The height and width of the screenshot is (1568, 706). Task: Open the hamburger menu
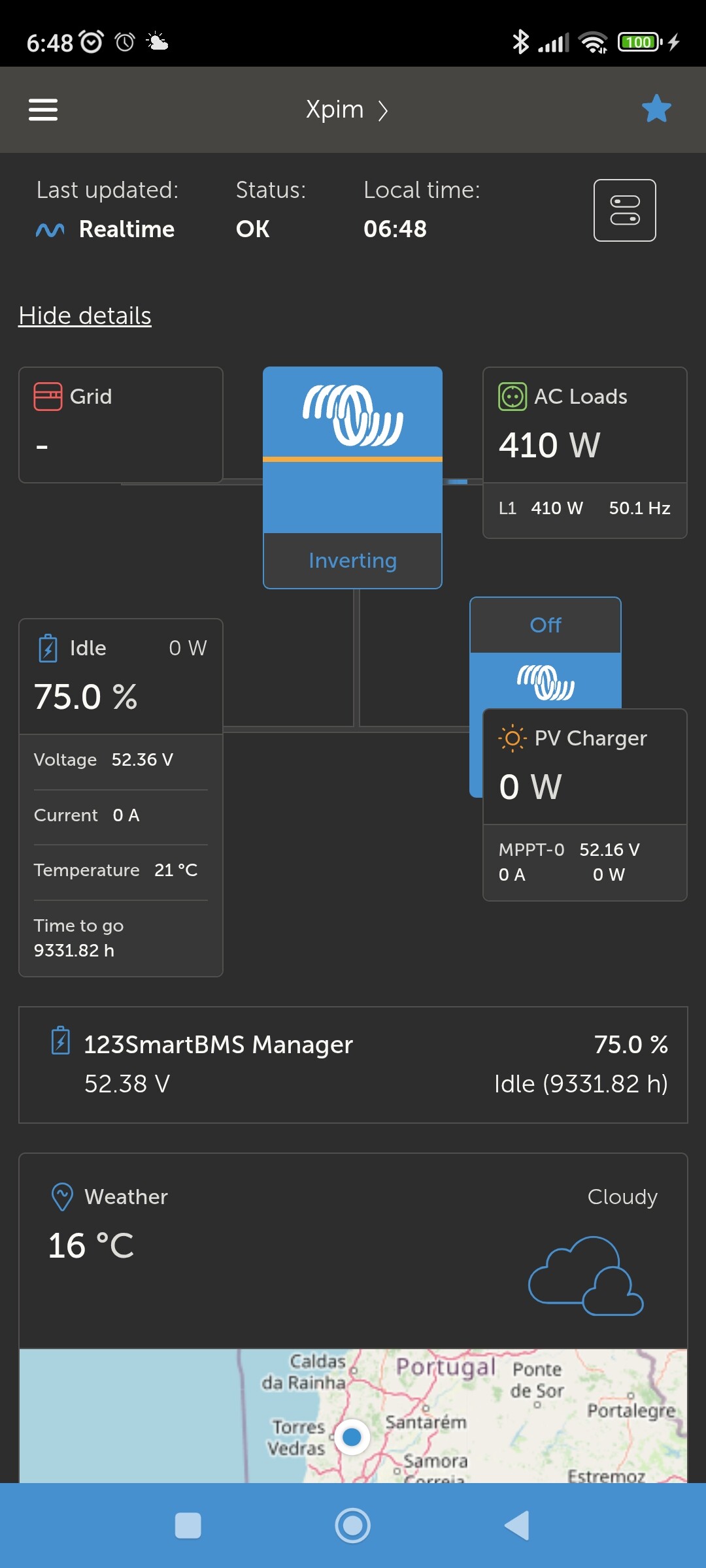(43, 110)
